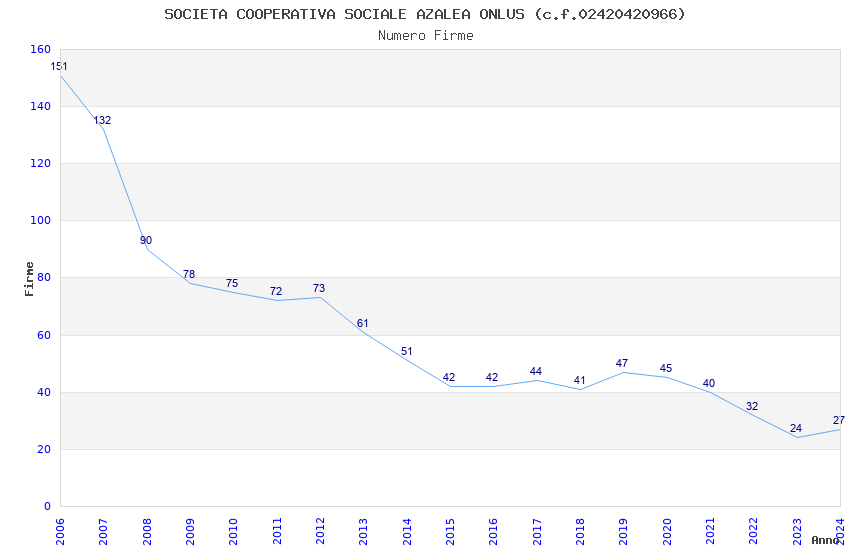Click the data label 75
The image size is (850, 550).
click(x=232, y=283)
